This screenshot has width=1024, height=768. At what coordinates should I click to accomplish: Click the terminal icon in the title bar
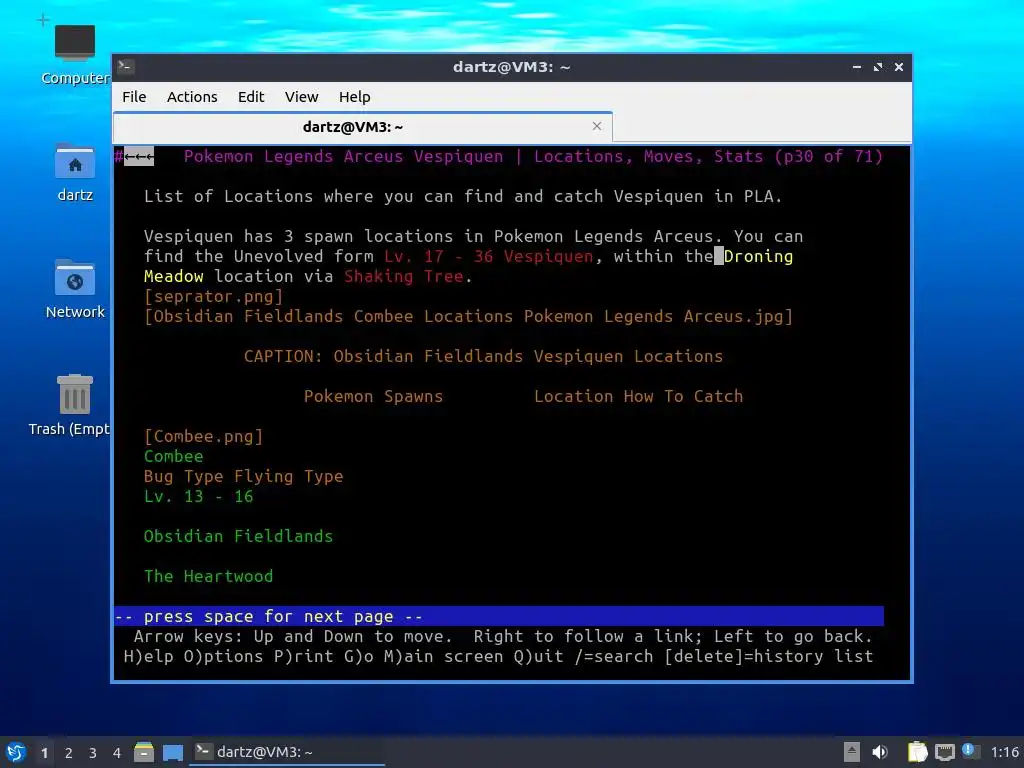(125, 67)
